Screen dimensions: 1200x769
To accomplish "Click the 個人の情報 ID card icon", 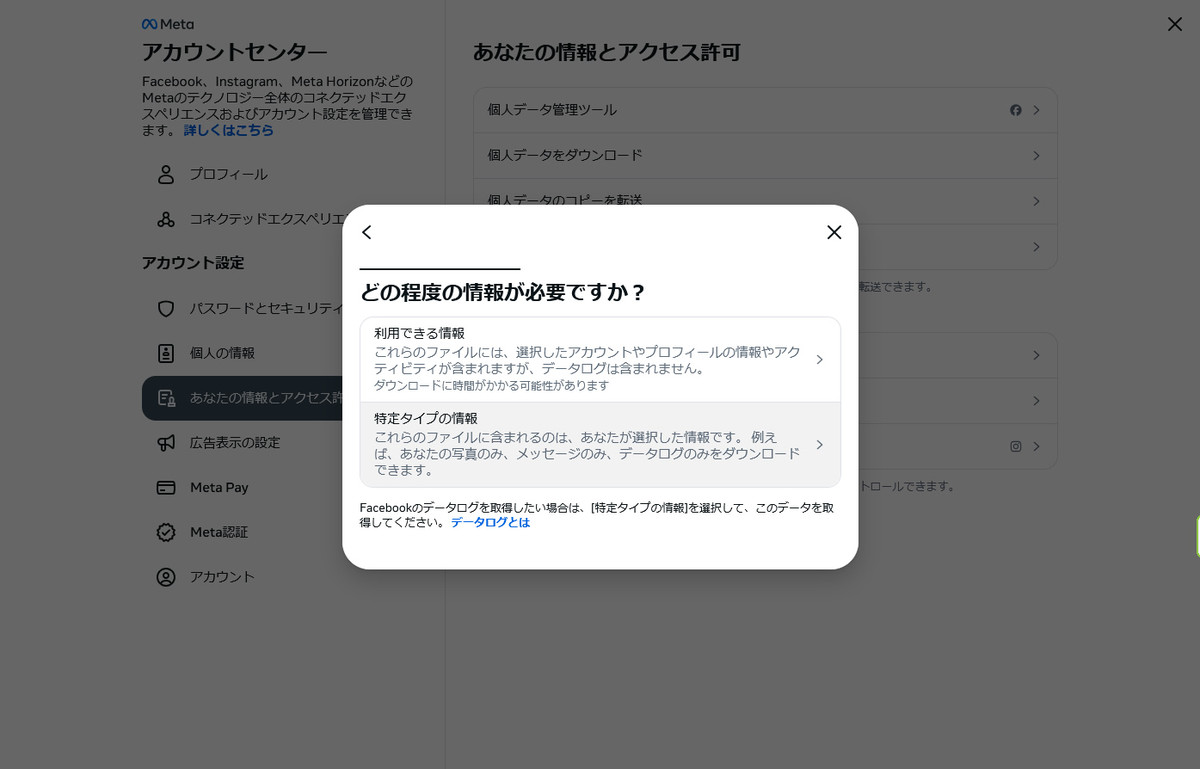I will (x=166, y=353).
